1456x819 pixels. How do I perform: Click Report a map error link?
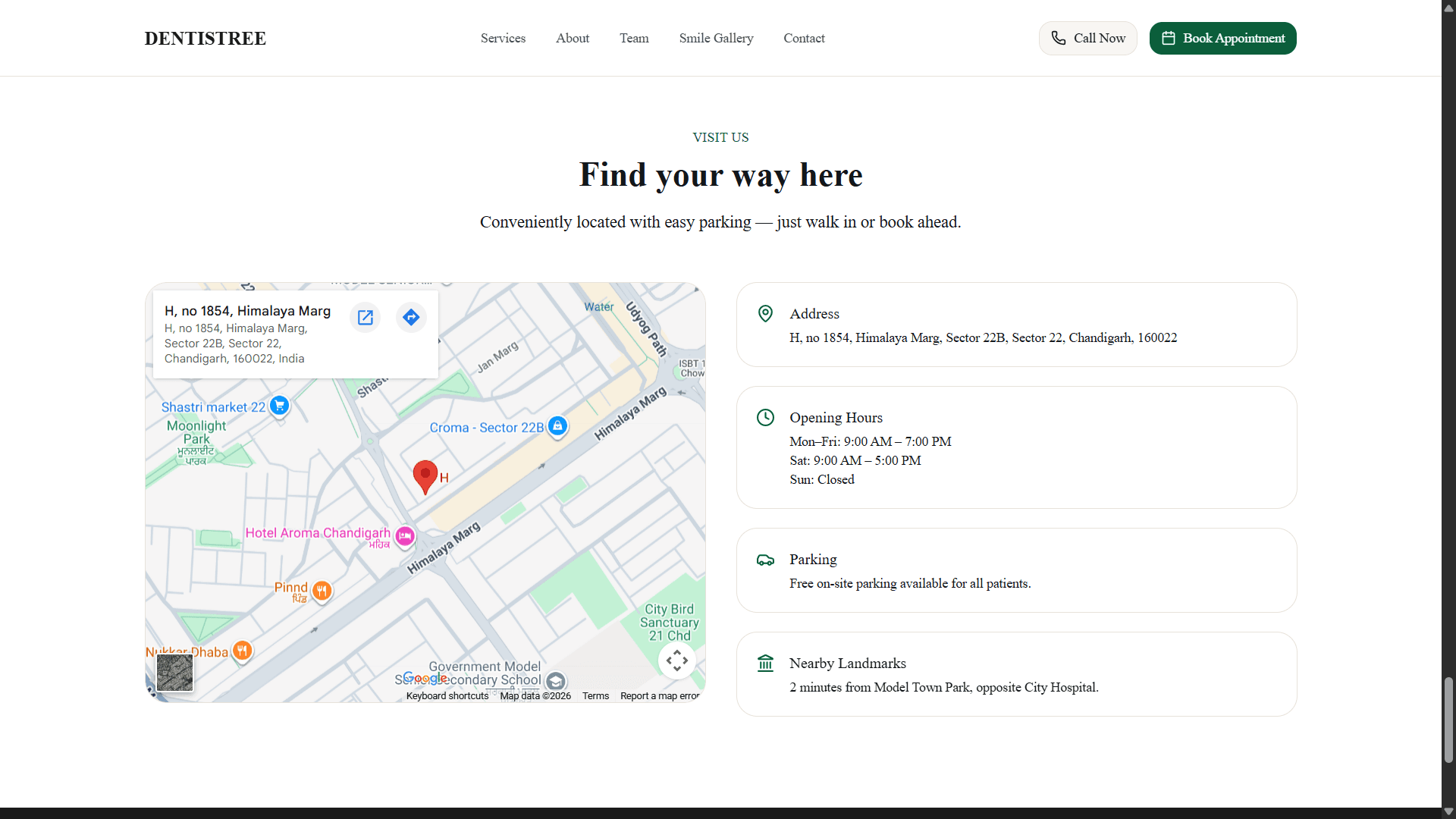(659, 696)
